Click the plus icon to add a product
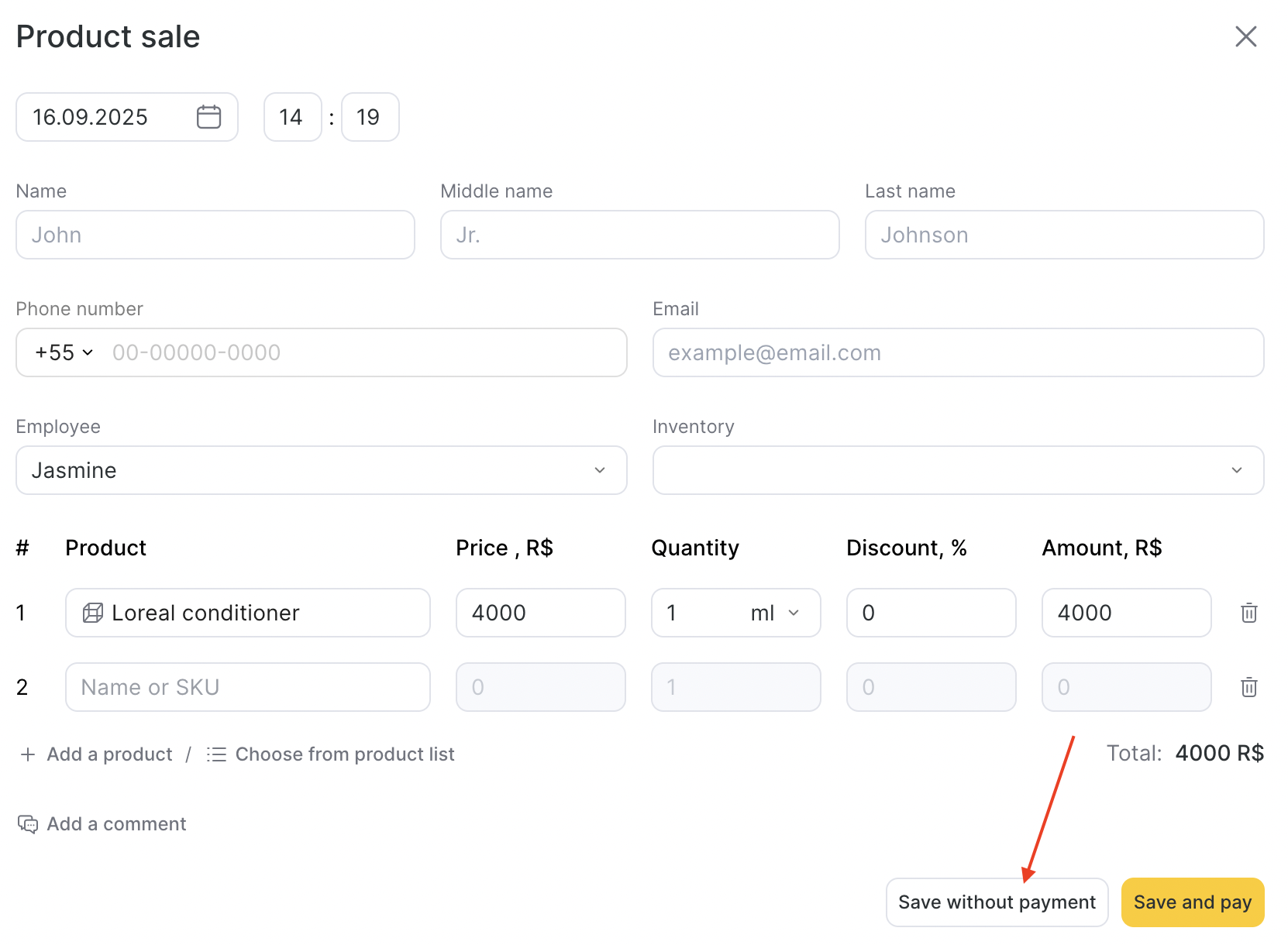Image resolution: width=1288 pixels, height=945 pixels. [28, 754]
